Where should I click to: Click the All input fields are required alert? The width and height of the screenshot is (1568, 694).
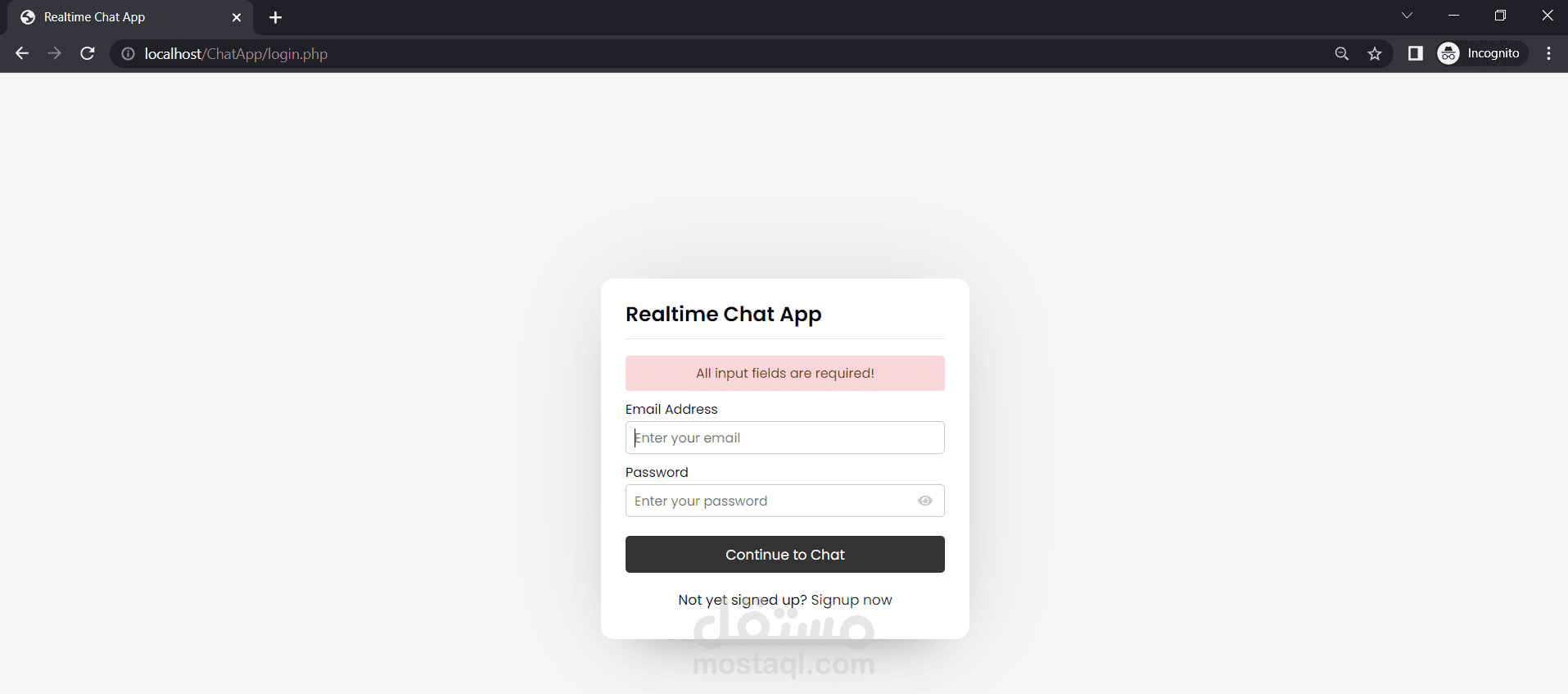(x=784, y=373)
